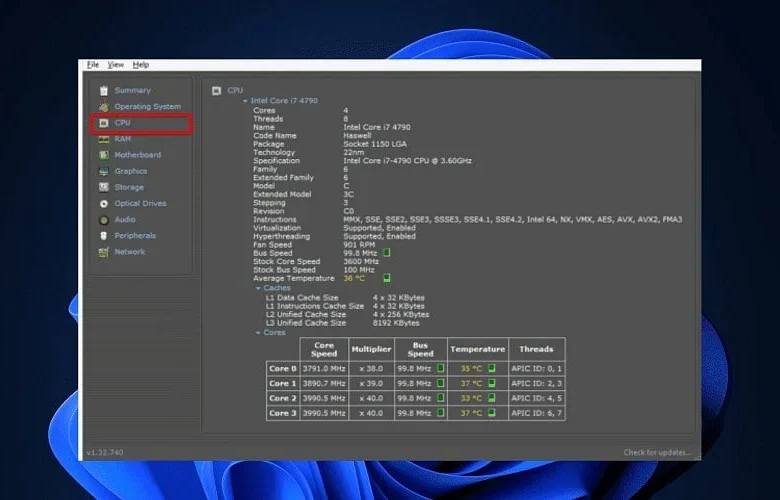
Task: Click the Stock Core Speed 3600 MHz value
Action: coord(361,261)
